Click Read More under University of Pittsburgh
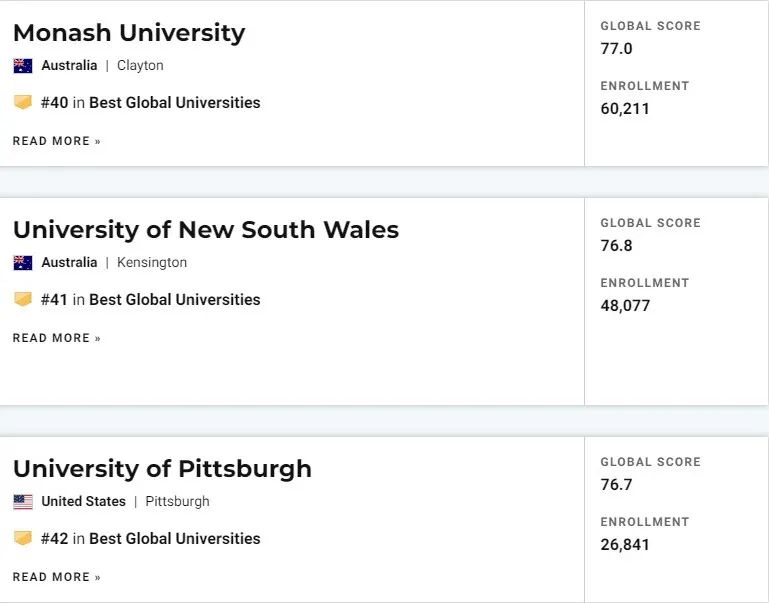Screen dimensions: 769x603 pos(56,577)
